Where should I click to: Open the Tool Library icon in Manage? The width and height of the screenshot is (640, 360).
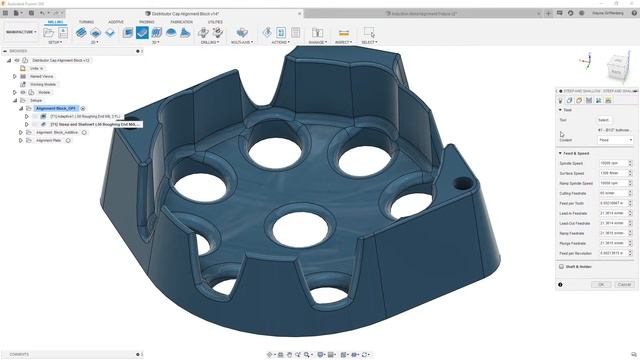[317, 32]
